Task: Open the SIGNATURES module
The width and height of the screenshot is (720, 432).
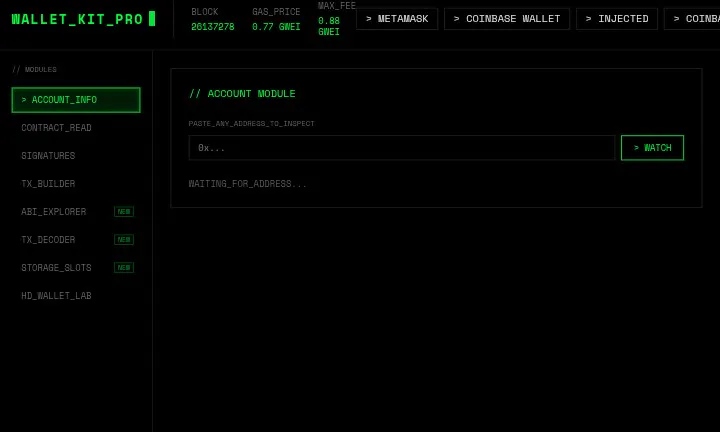Action: tap(76, 156)
